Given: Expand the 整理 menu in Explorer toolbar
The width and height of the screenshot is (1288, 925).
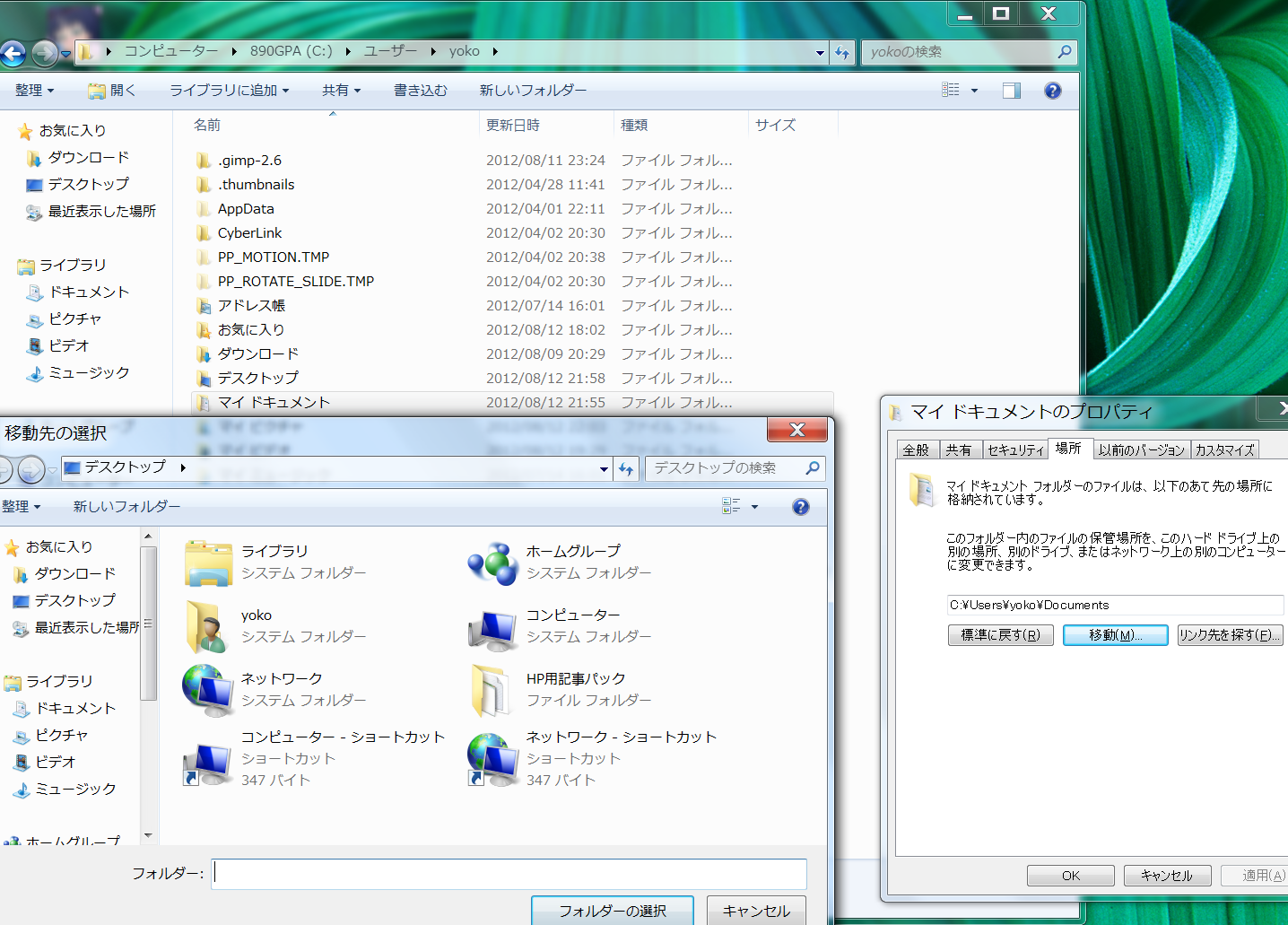Looking at the screenshot, I should point(34,91).
